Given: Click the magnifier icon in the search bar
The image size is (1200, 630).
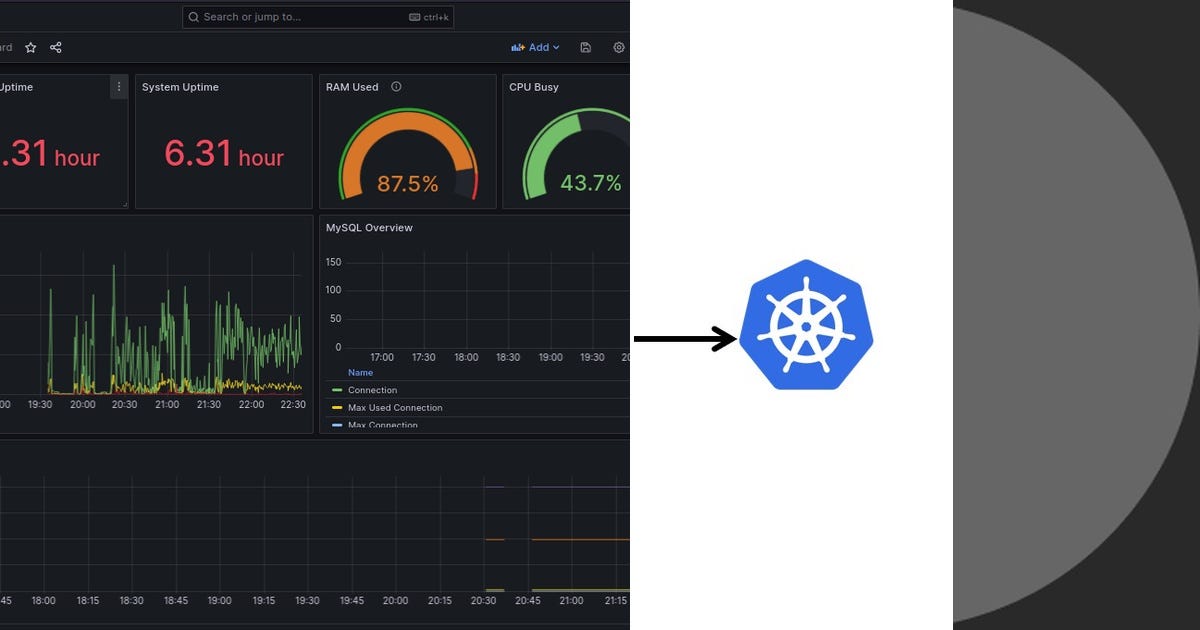Looking at the screenshot, I should (194, 17).
